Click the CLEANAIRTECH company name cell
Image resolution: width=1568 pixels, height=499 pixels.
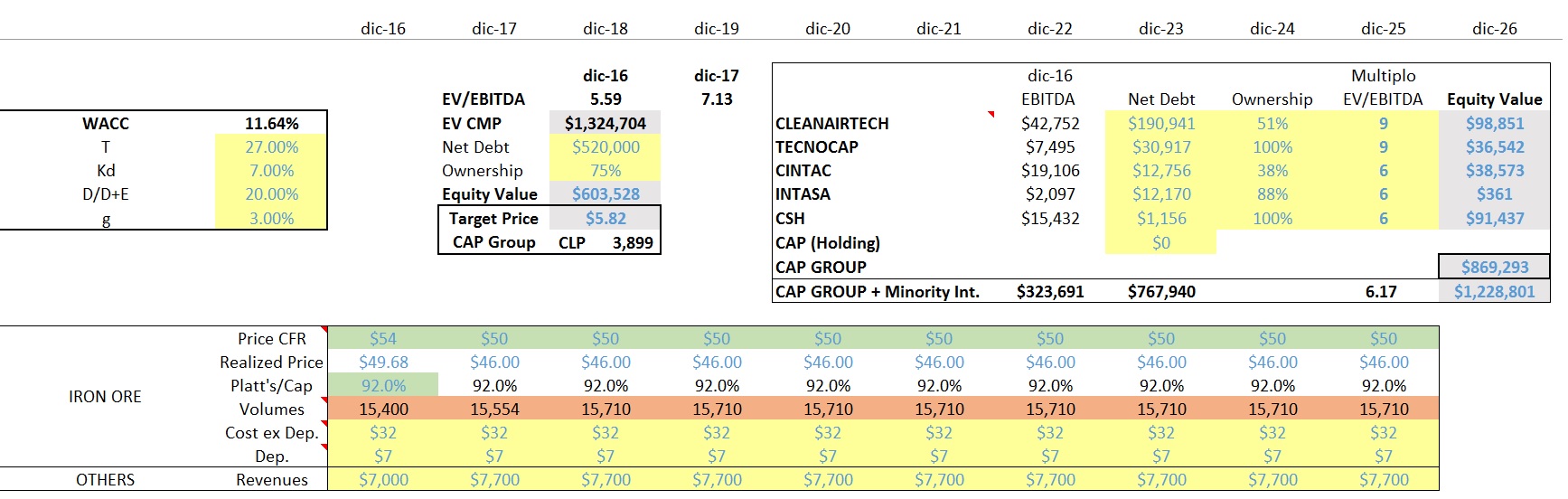pos(832,124)
